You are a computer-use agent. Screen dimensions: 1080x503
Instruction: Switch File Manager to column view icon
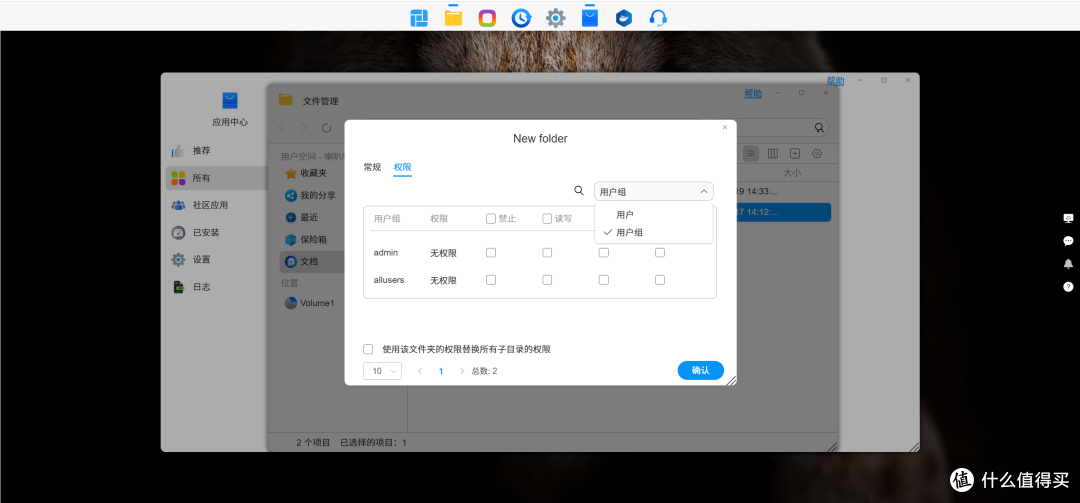point(773,153)
